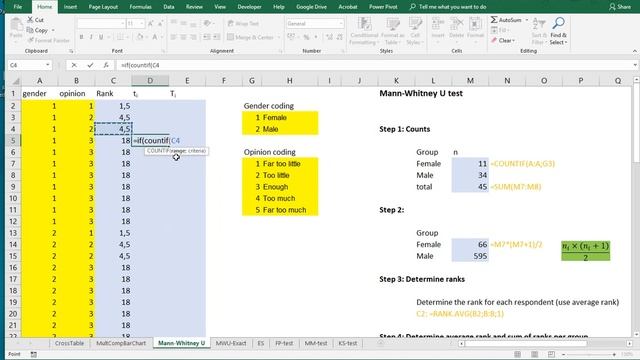
Task: Zoom in with the plus button
Action: [614, 354]
